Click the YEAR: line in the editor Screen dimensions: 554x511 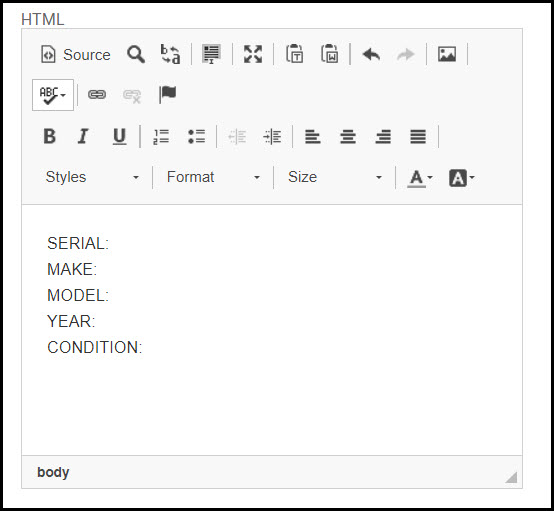[x=71, y=321]
